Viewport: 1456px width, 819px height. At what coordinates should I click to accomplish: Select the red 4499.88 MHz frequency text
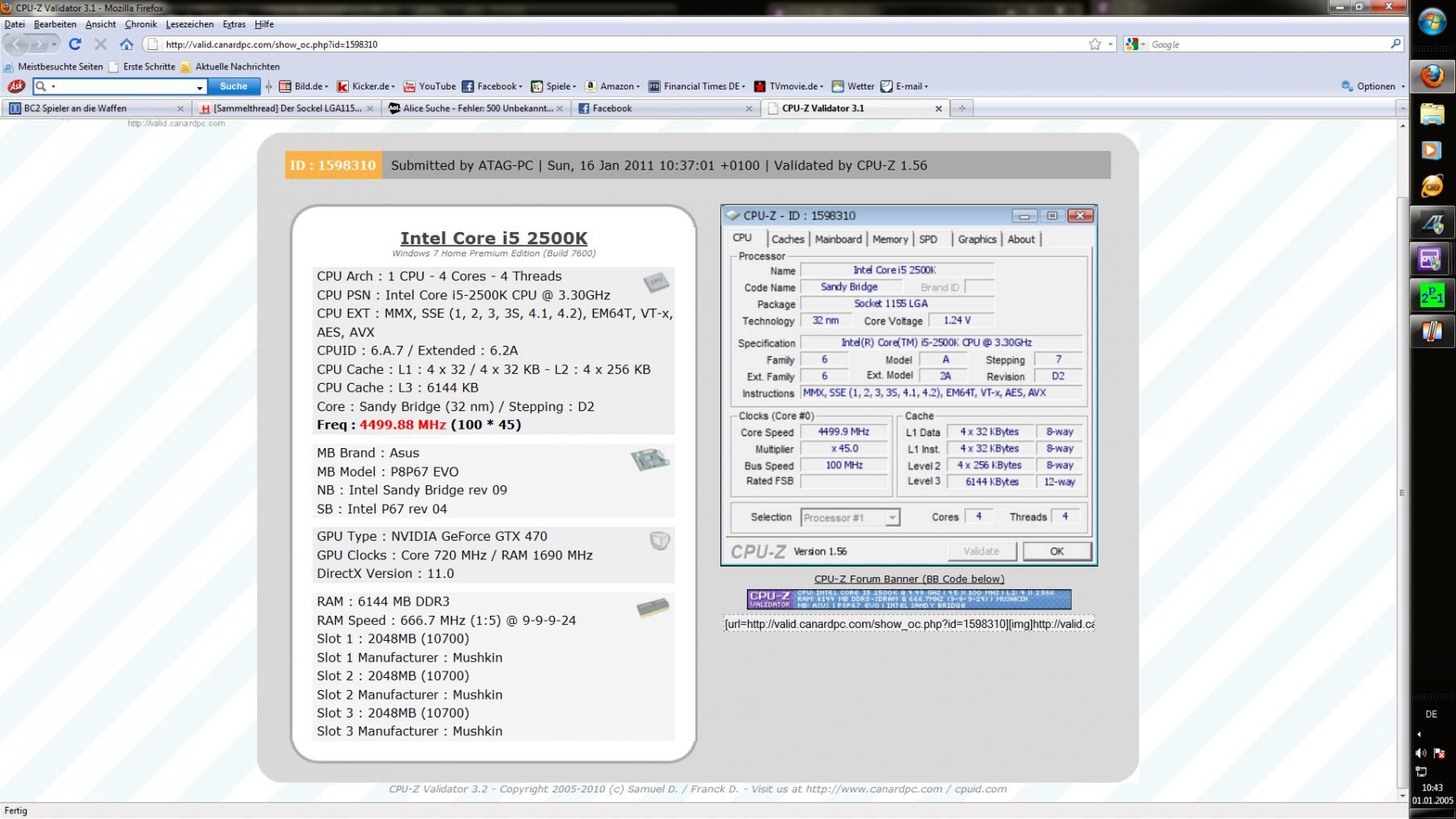[x=403, y=425]
